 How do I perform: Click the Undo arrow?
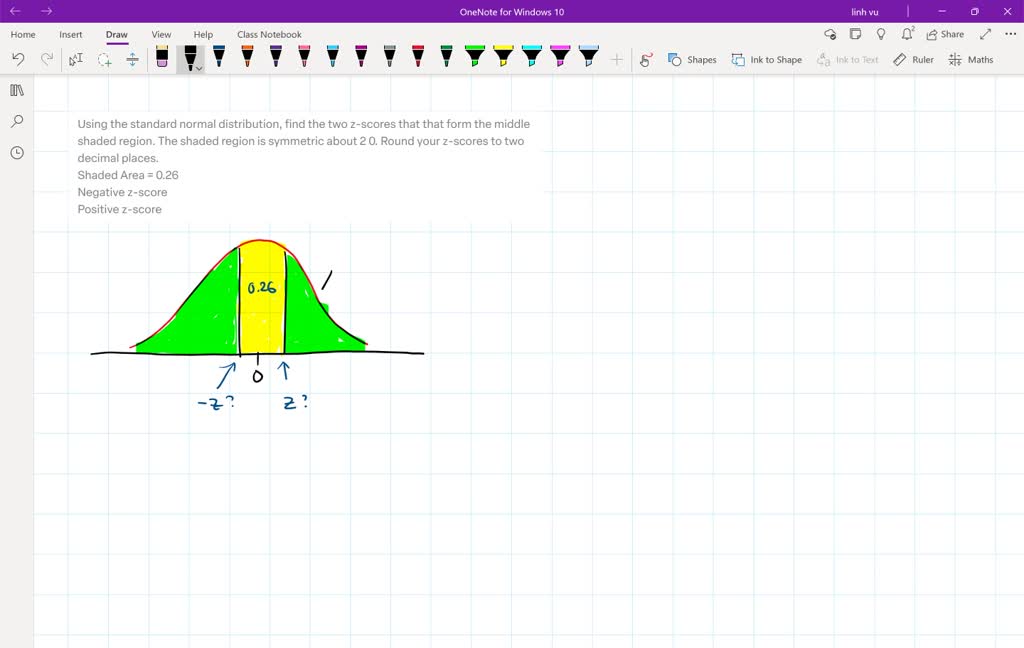(17, 59)
